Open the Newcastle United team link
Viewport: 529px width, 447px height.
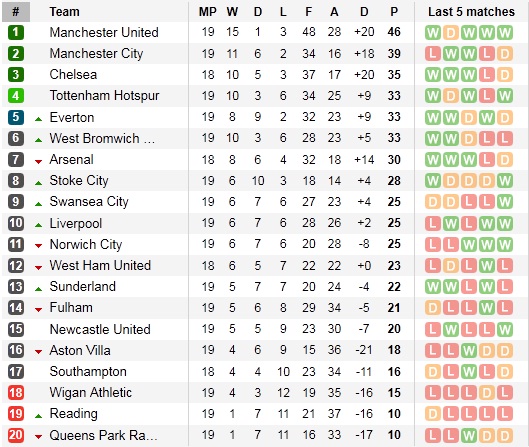(100, 329)
